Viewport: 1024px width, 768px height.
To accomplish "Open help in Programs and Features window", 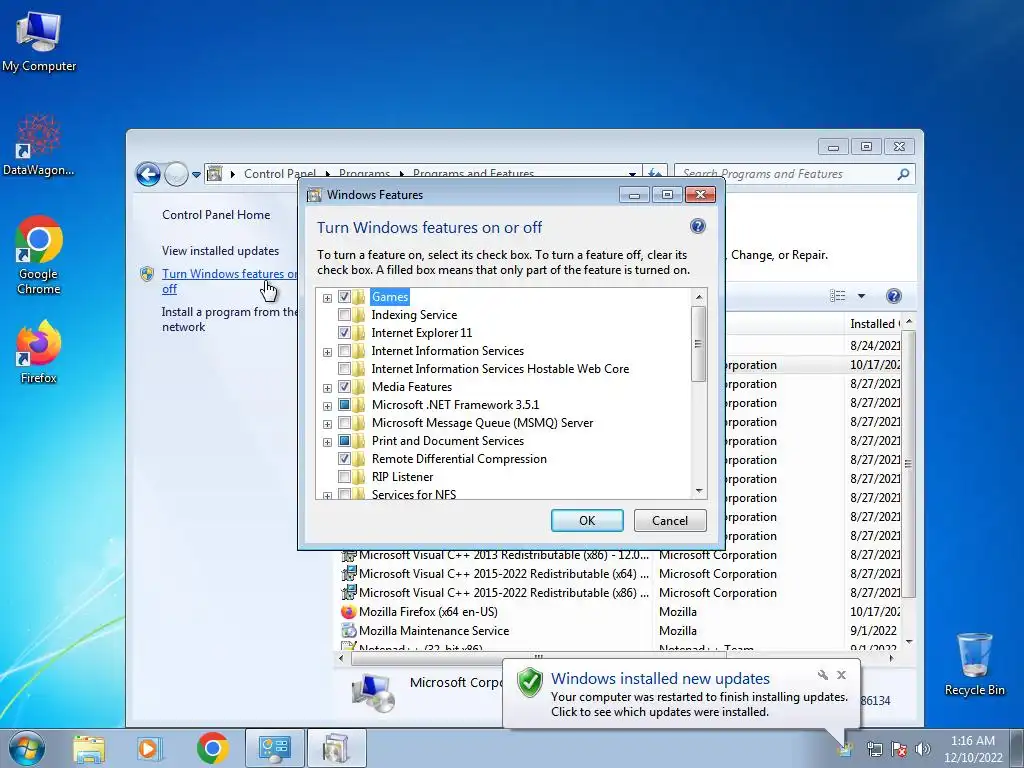I will (x=893, y=296).
